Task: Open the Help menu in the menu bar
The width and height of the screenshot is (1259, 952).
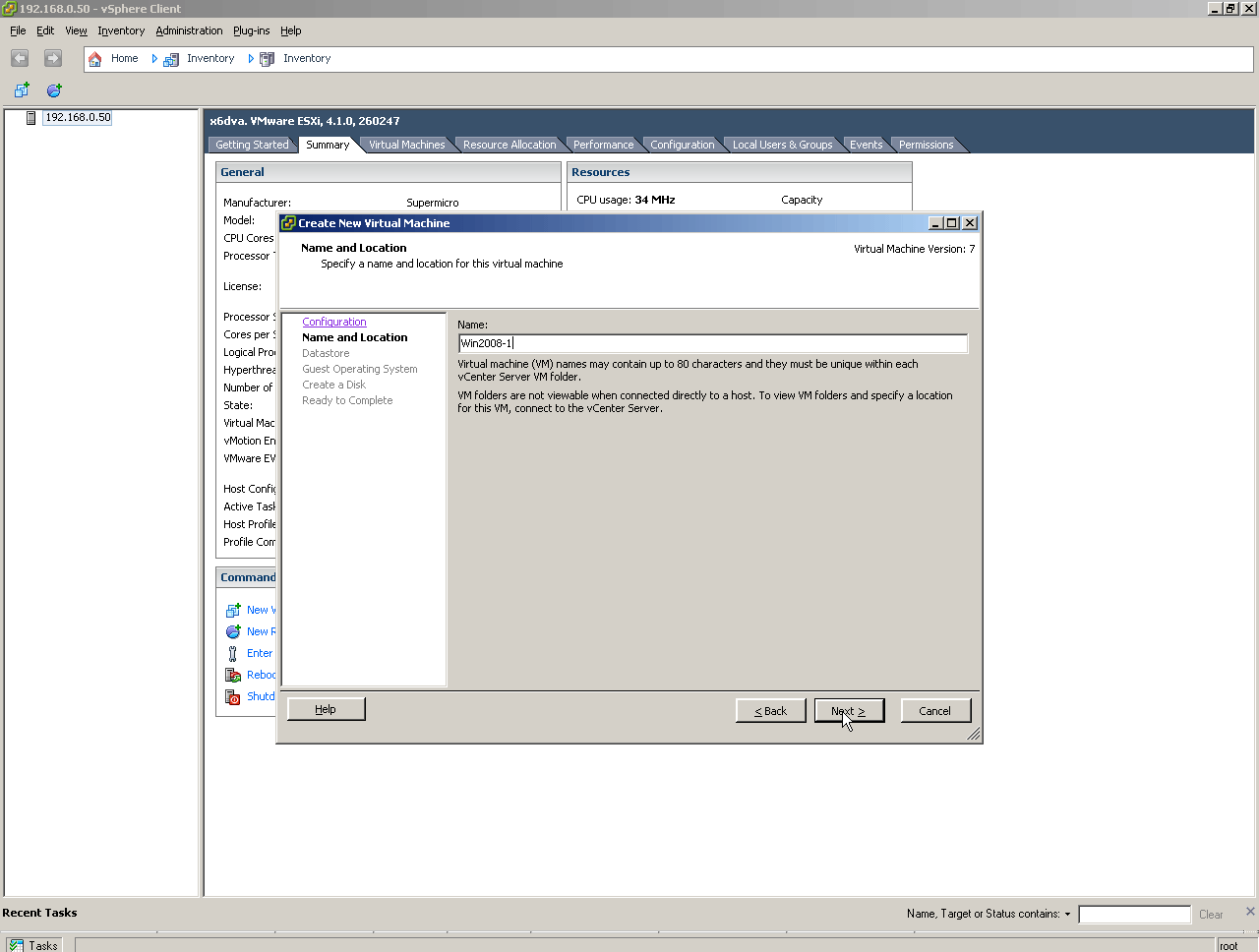Action: coord(290,30)
